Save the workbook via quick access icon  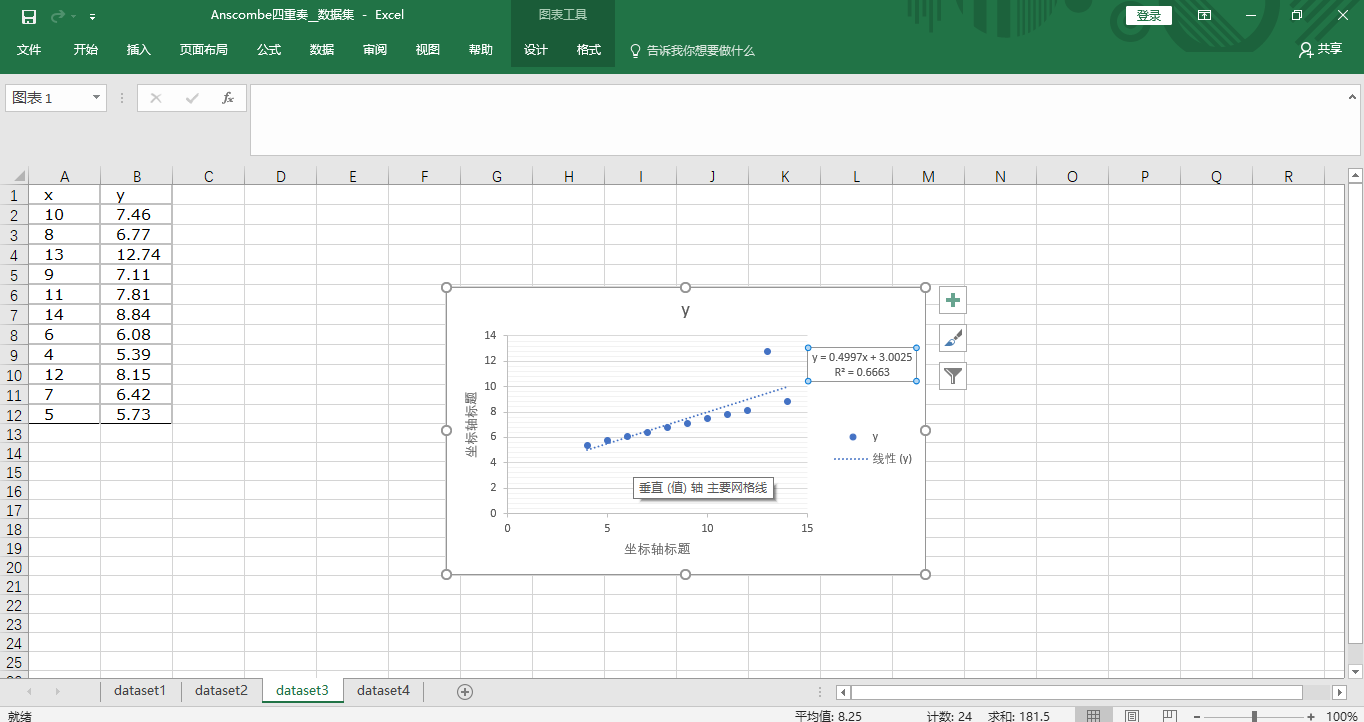pos(28,16)
